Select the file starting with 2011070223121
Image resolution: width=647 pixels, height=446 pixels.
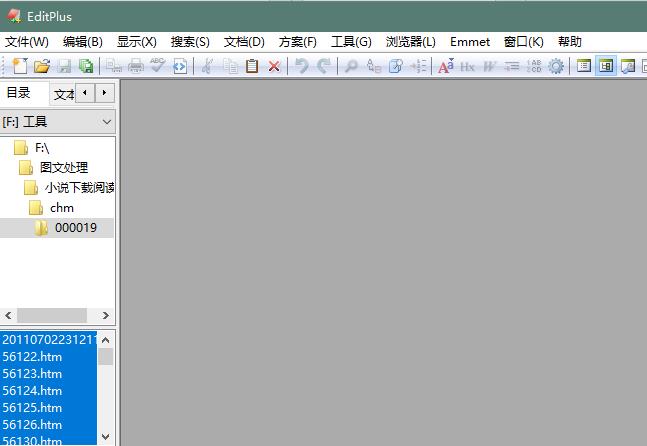49,340
